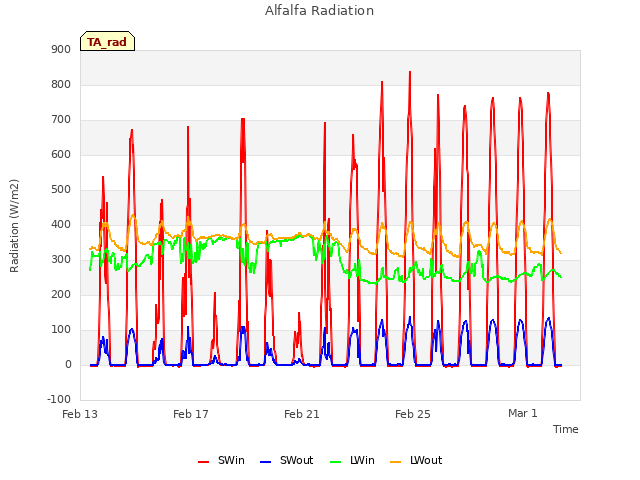Click the 500 y-axis tick label
Viewport: 640px width, 480px height.
coord(61,189)
